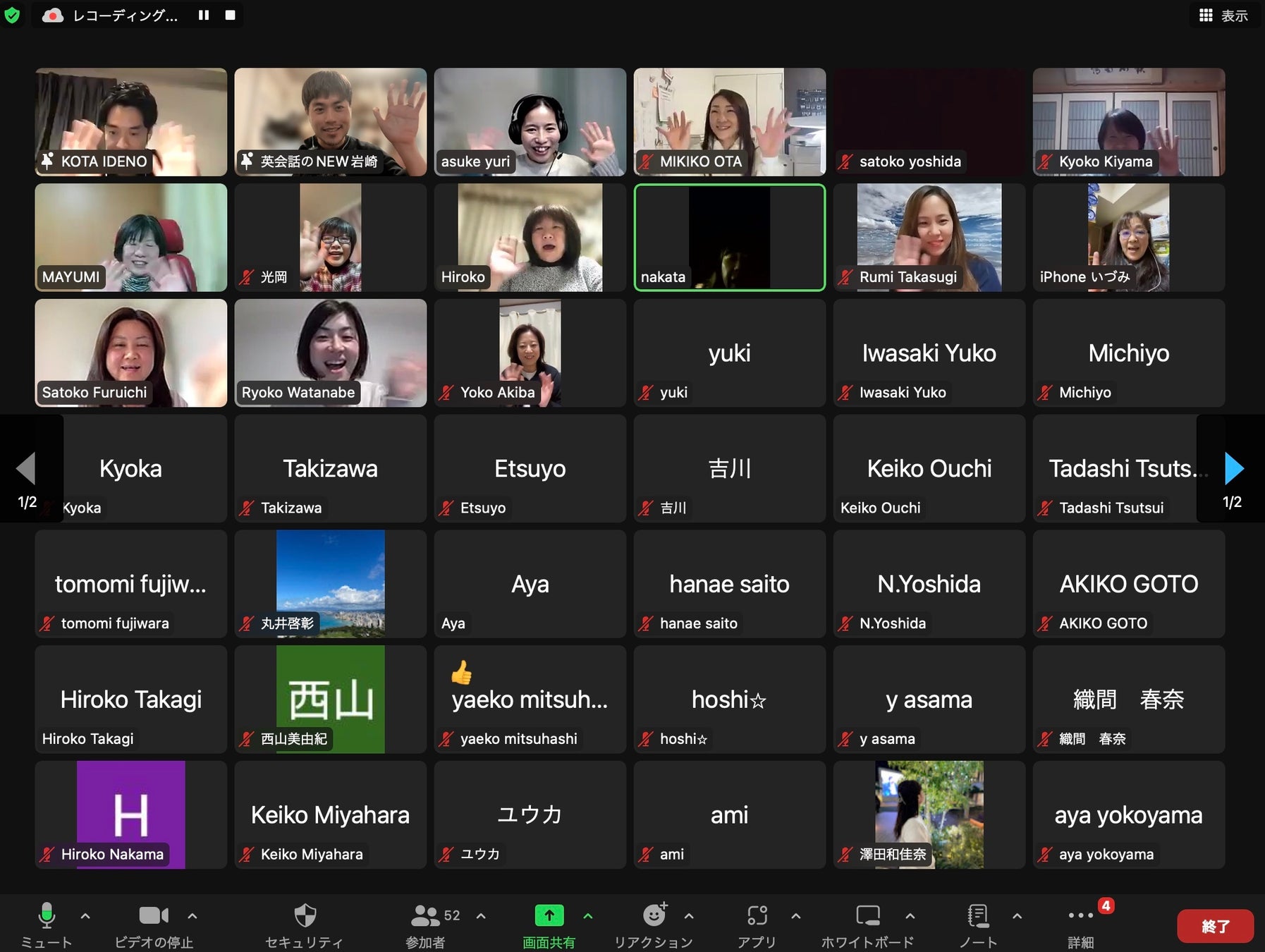Expand screen share options arrow
Screen dimensions: 1265x952
click(588, 916)
